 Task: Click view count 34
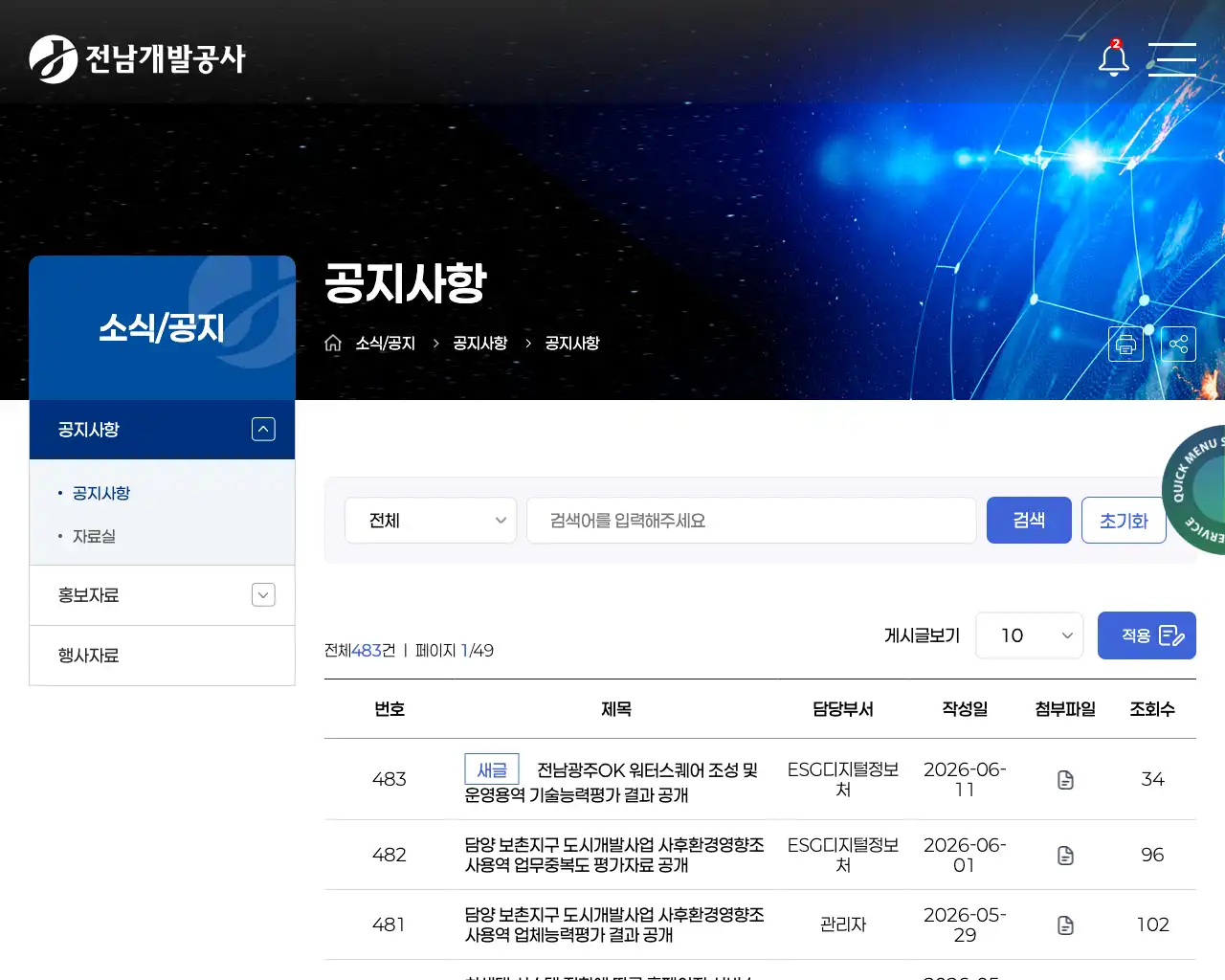coord(1152,779)
